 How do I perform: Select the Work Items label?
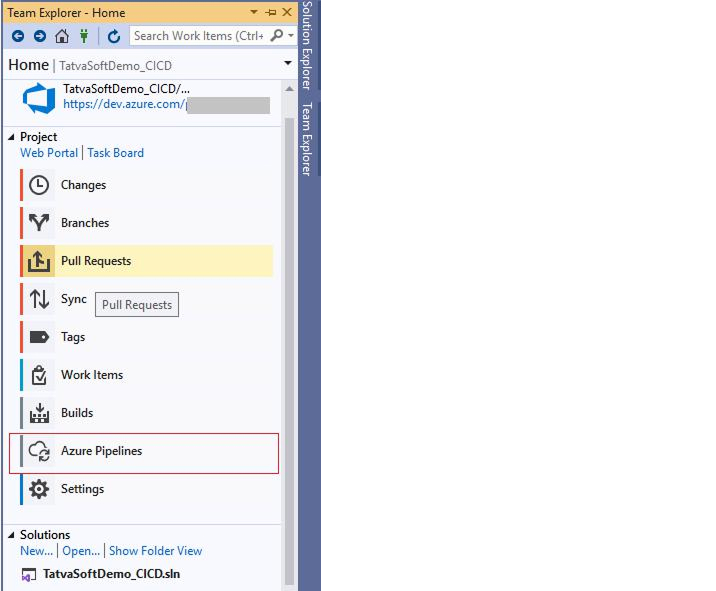click(x=92, y=375)
